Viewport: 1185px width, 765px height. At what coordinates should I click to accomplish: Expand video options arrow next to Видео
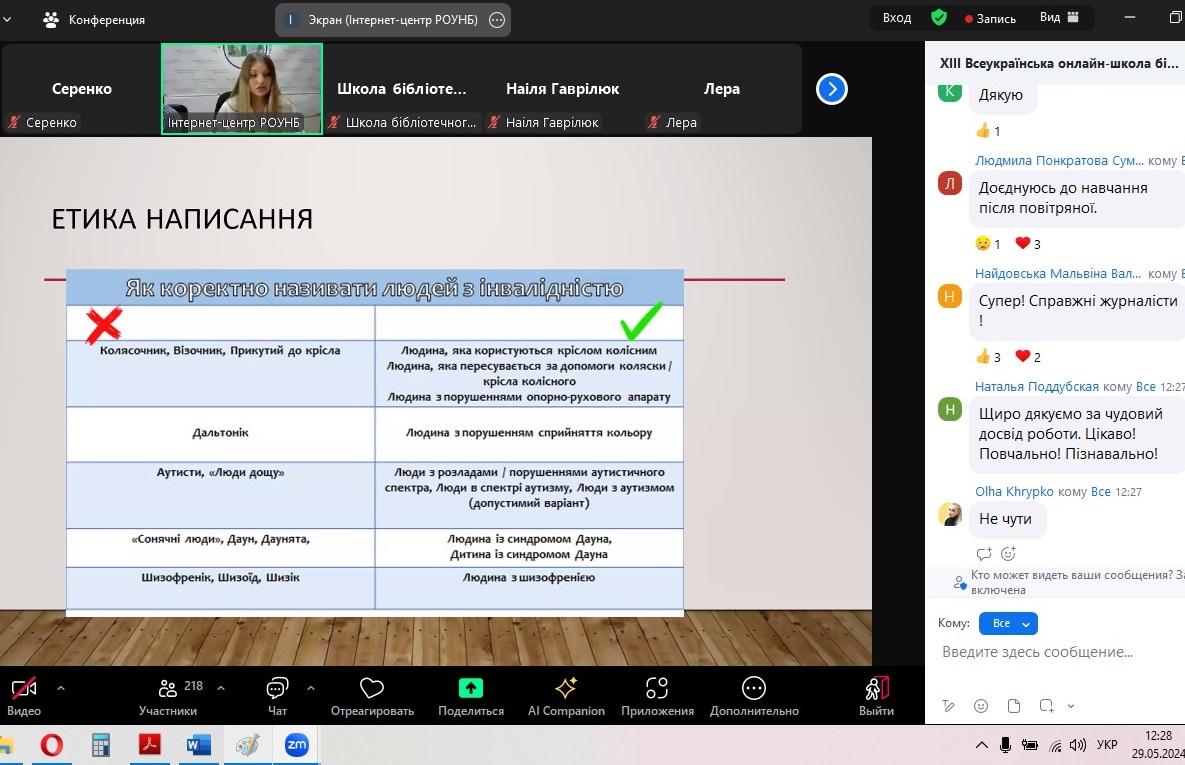click(61, 688)
